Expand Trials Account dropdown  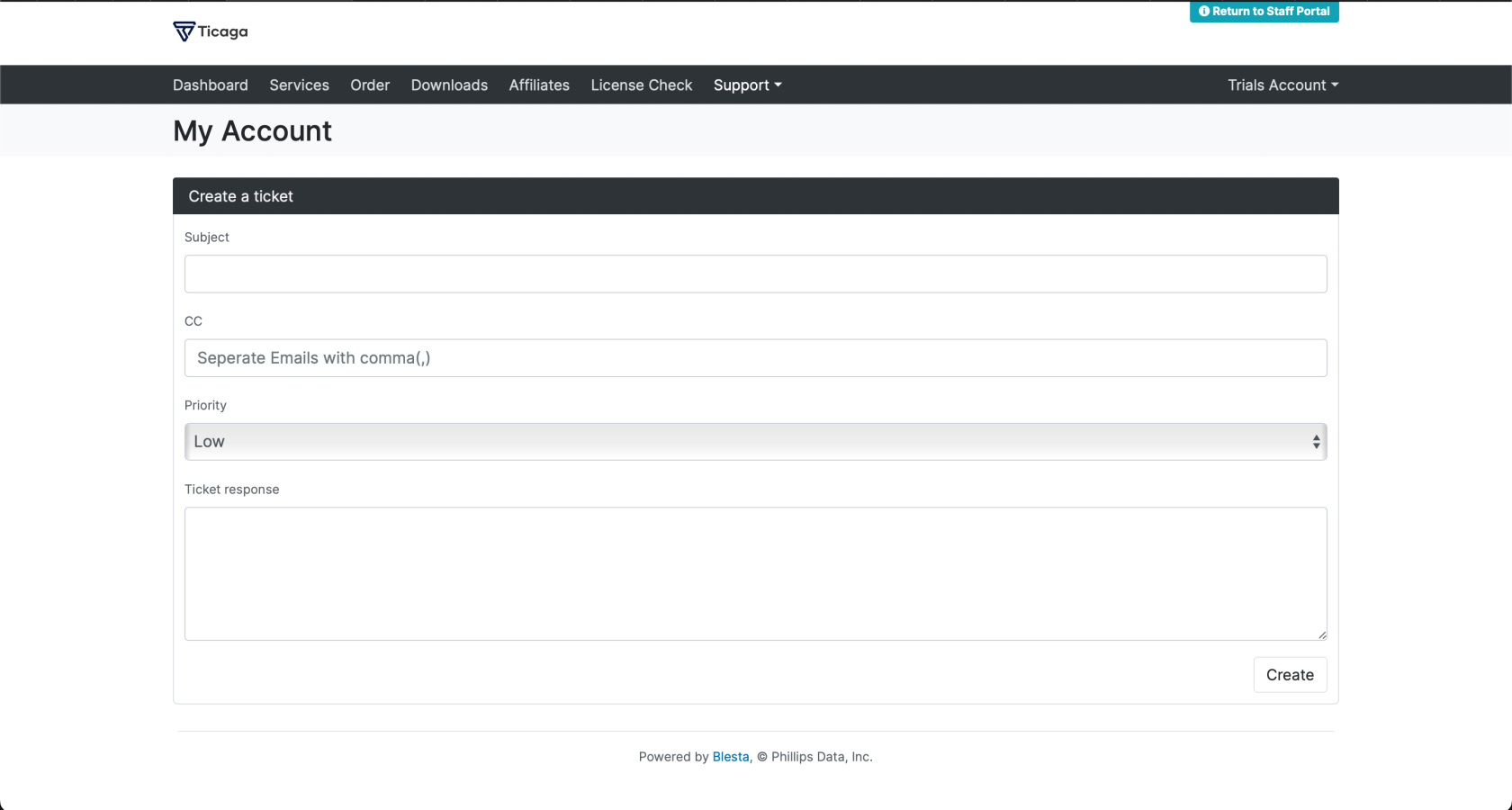coord(1282,85)
